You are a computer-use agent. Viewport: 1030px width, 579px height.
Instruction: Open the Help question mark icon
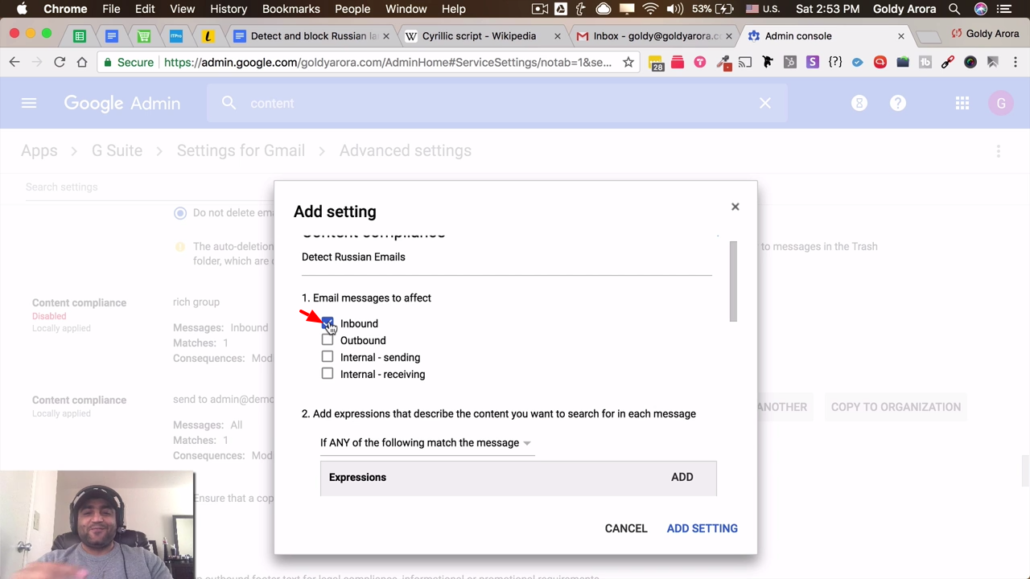898,103
